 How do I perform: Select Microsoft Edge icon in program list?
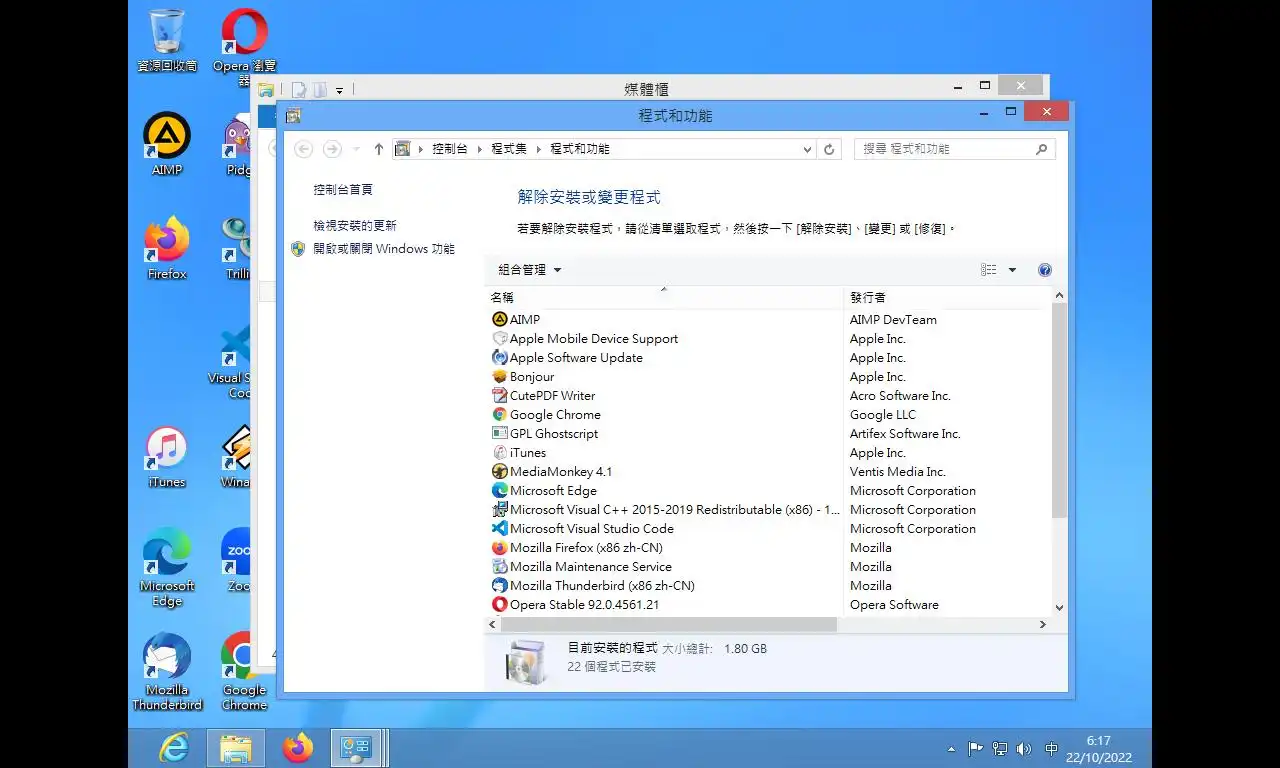coord(500,490)
